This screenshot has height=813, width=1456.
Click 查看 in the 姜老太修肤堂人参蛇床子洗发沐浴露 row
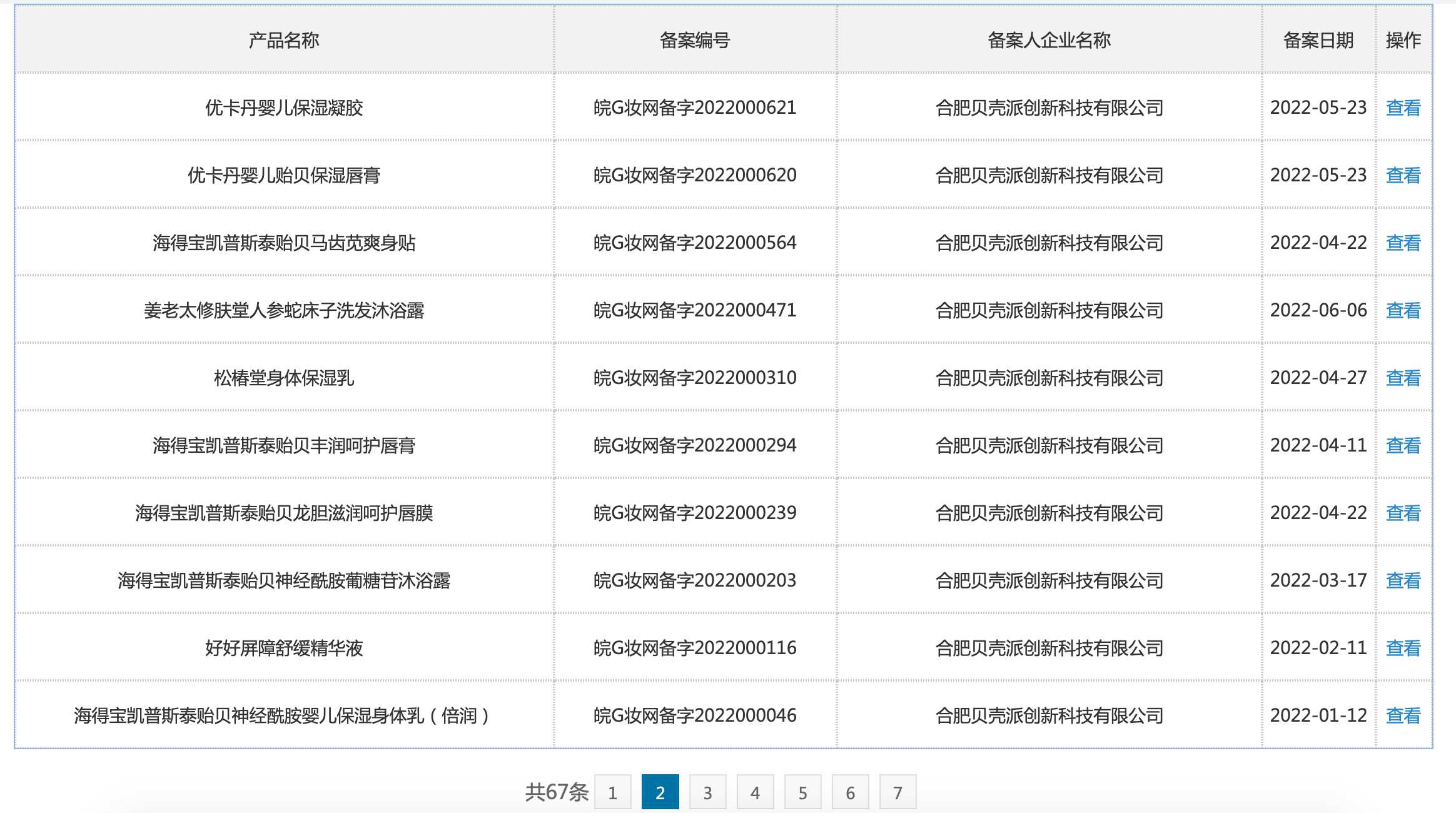(1403, 310)
